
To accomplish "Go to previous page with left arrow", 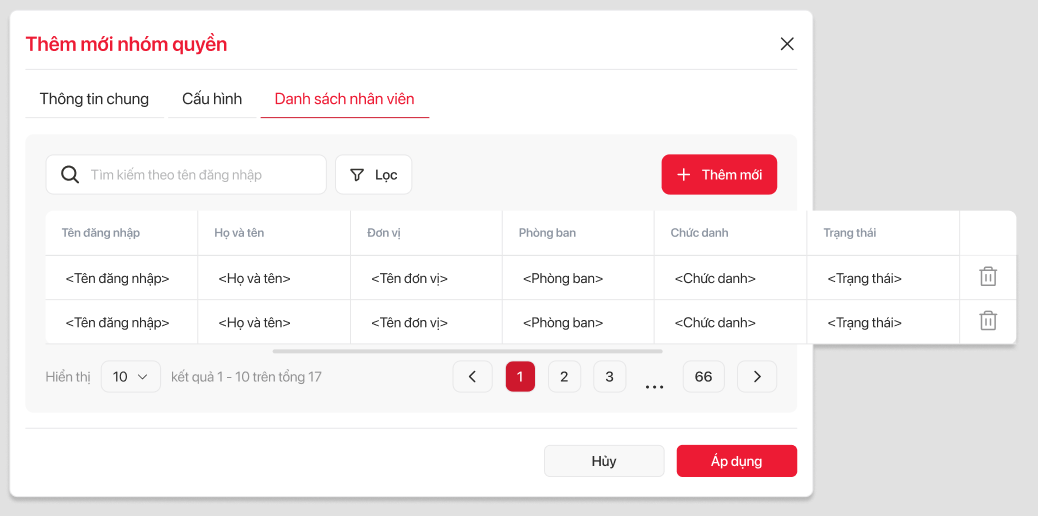I will (x=472, y=377).
